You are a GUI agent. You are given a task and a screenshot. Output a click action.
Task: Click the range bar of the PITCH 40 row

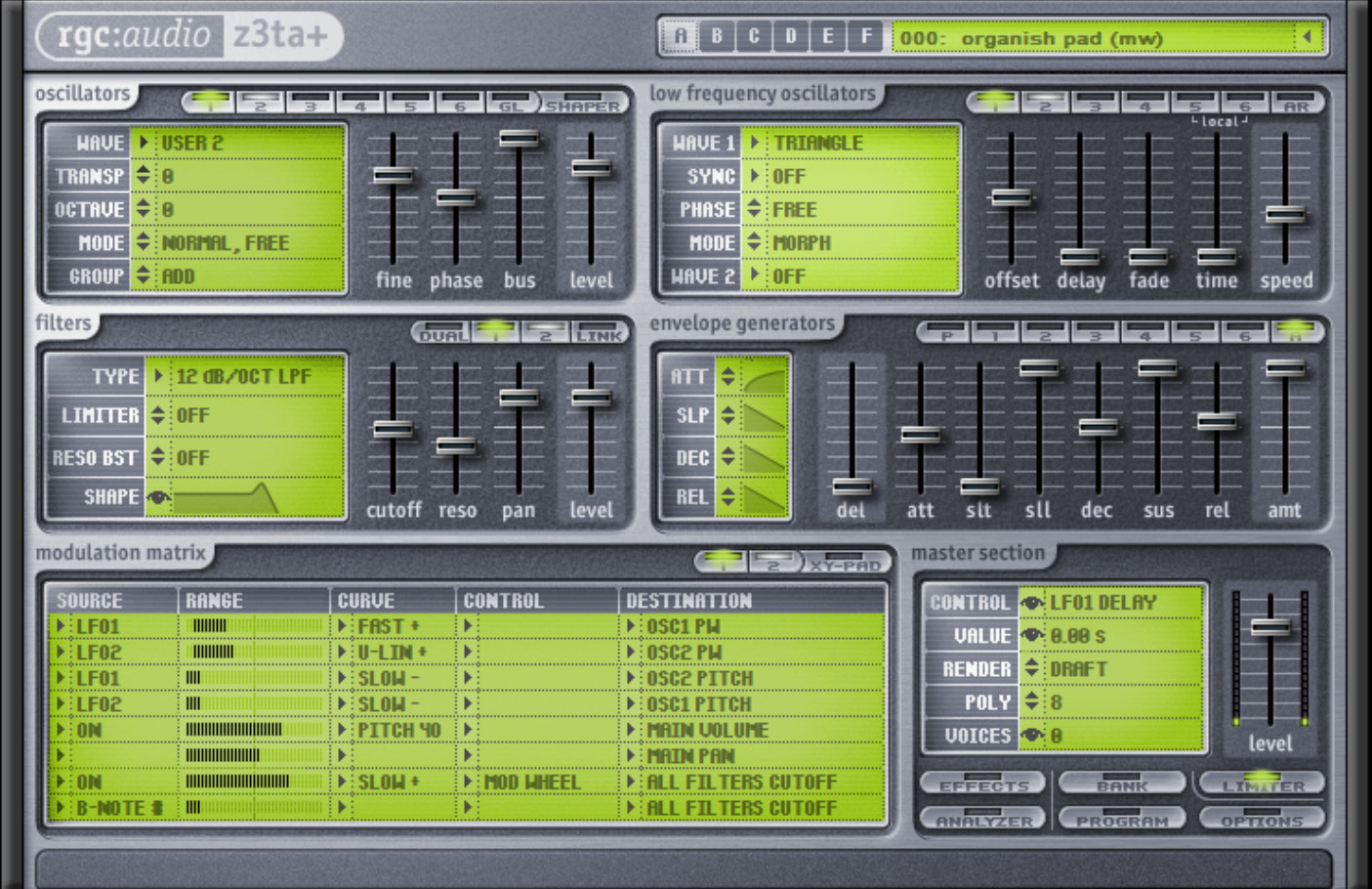(x=254, y=730)
